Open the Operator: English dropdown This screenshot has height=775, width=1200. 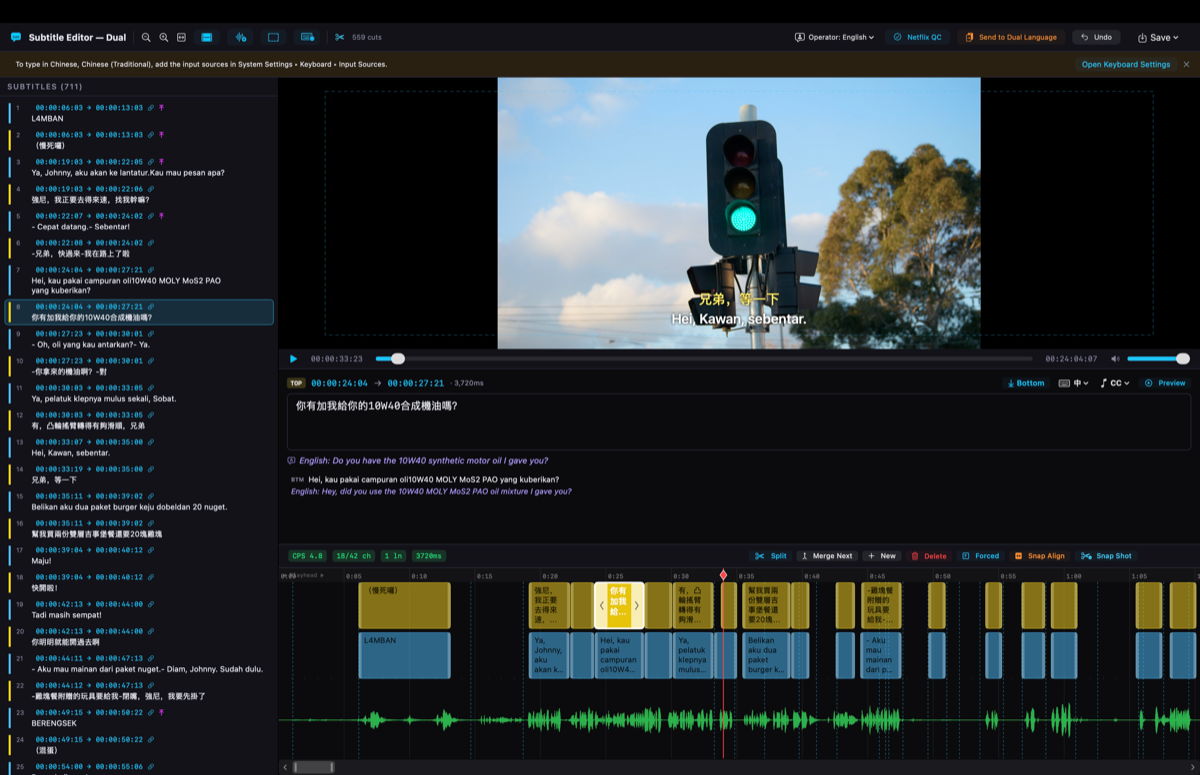point(834,37)
